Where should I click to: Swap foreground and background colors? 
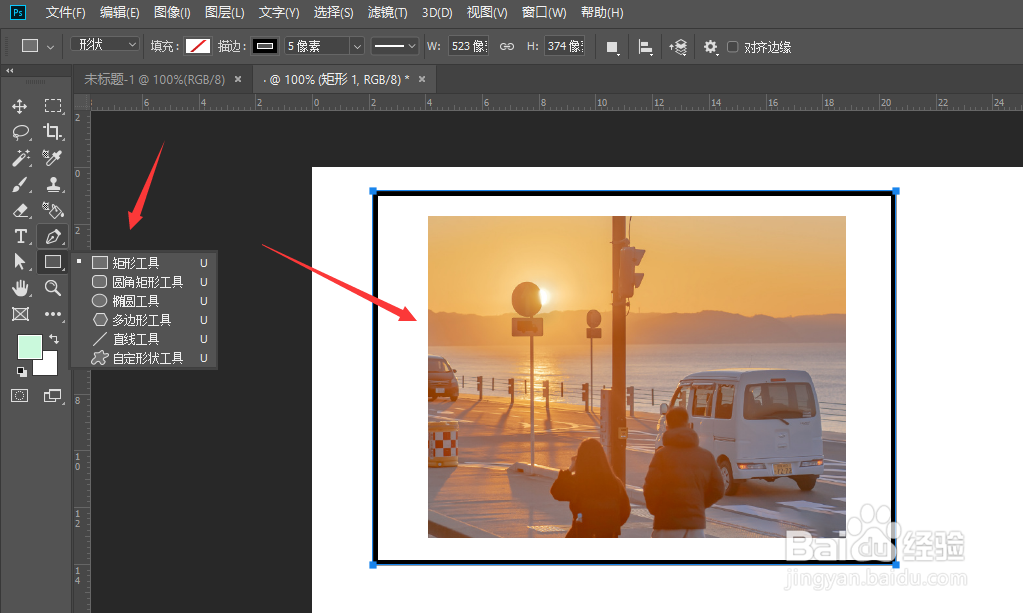tap(54, 338)
